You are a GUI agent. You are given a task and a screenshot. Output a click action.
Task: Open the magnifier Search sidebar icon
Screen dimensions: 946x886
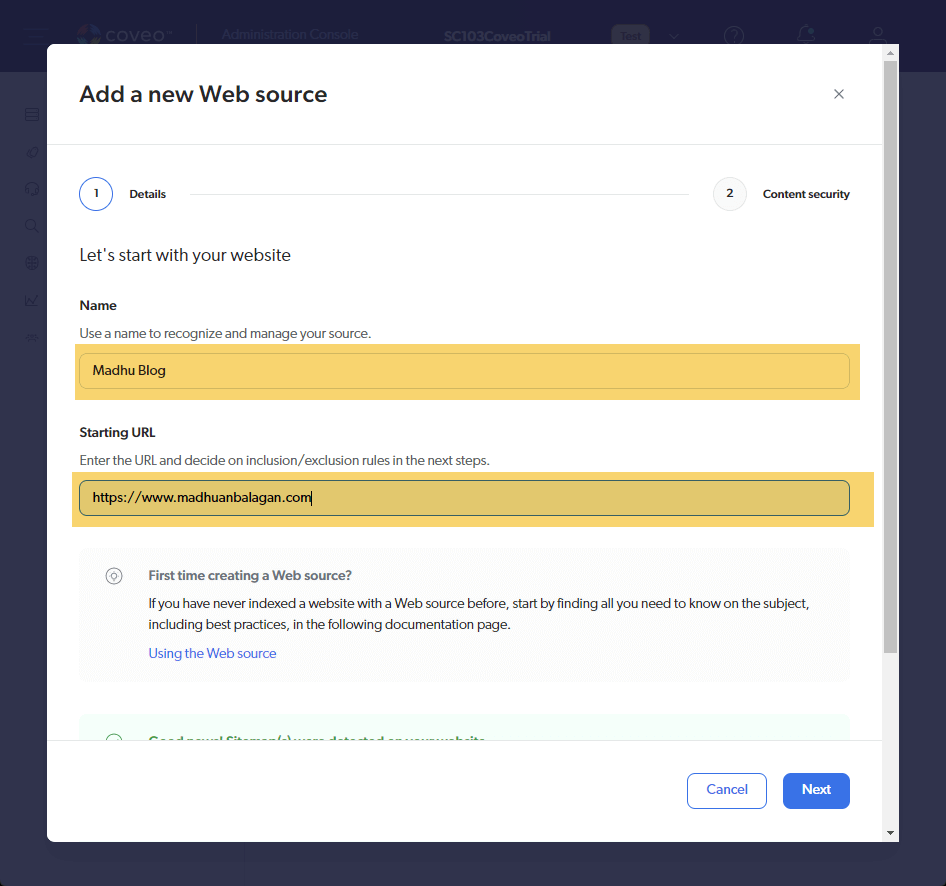32,226
